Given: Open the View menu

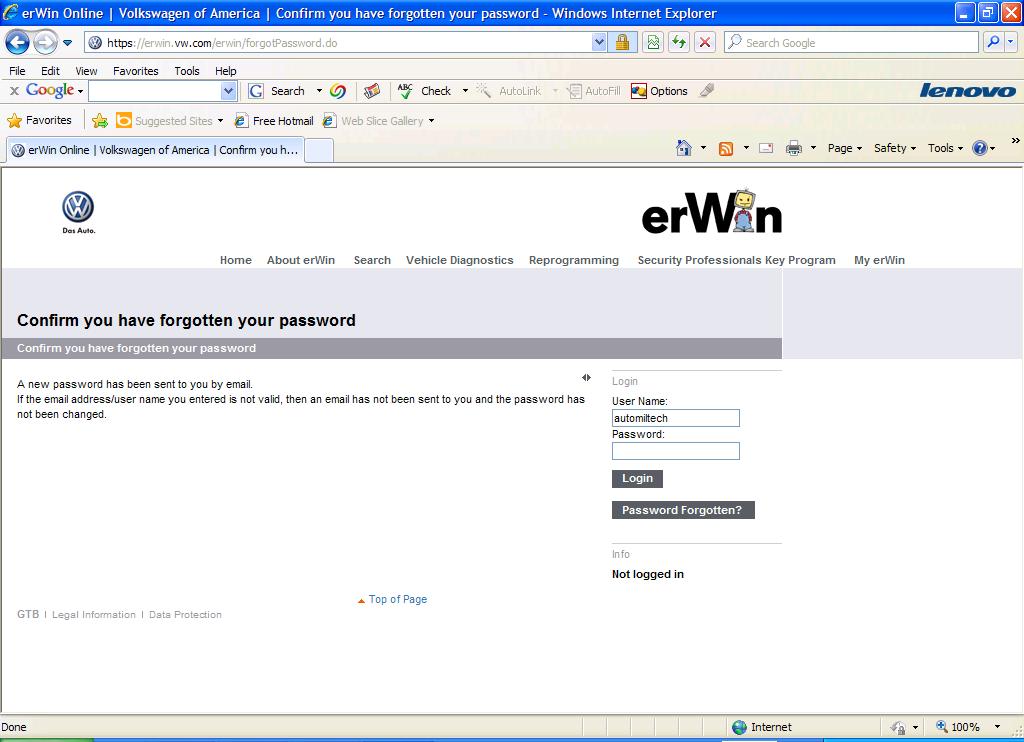Looking at the screenshot, I should click(86, 71).
